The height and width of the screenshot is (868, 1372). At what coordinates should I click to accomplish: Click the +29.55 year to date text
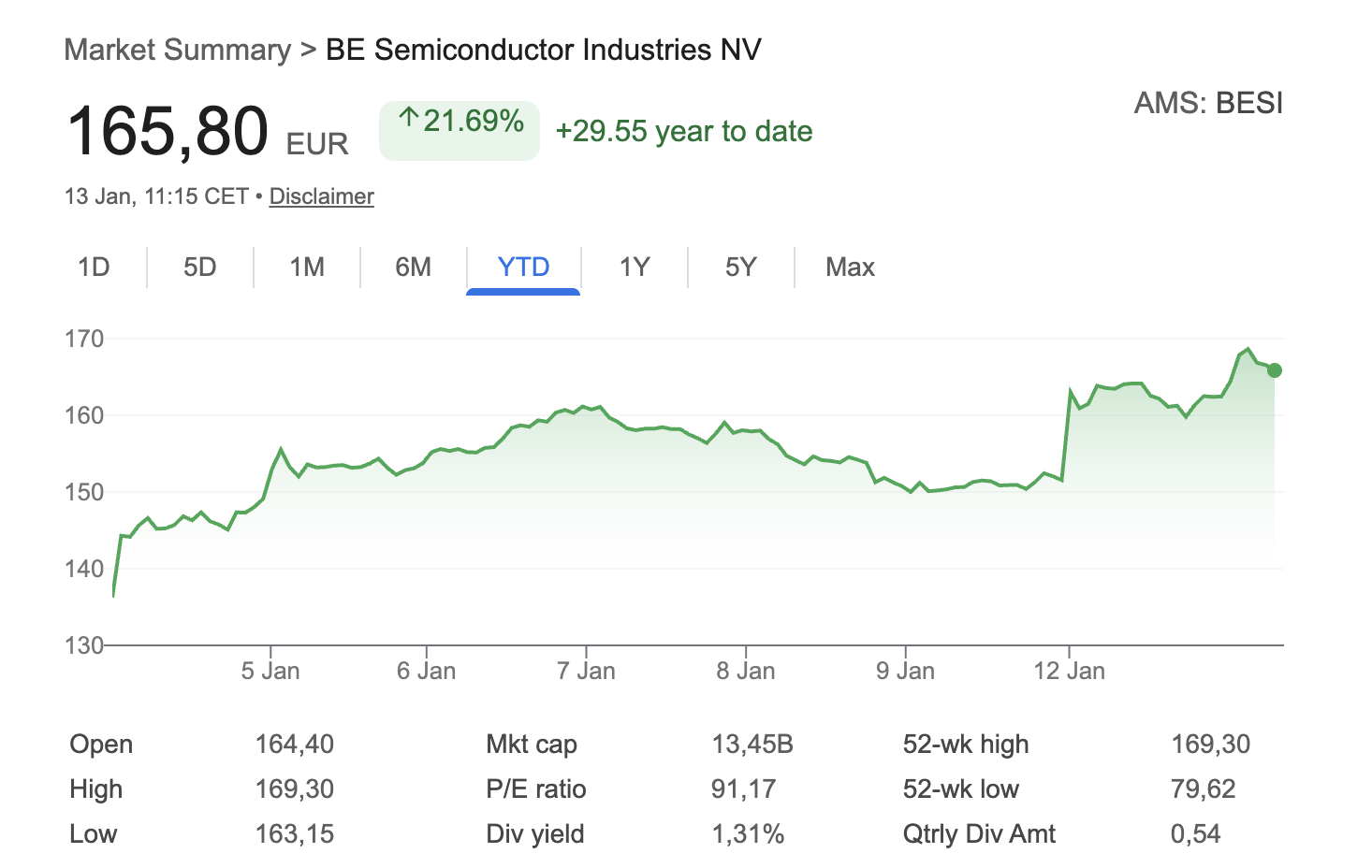[683, 131]
